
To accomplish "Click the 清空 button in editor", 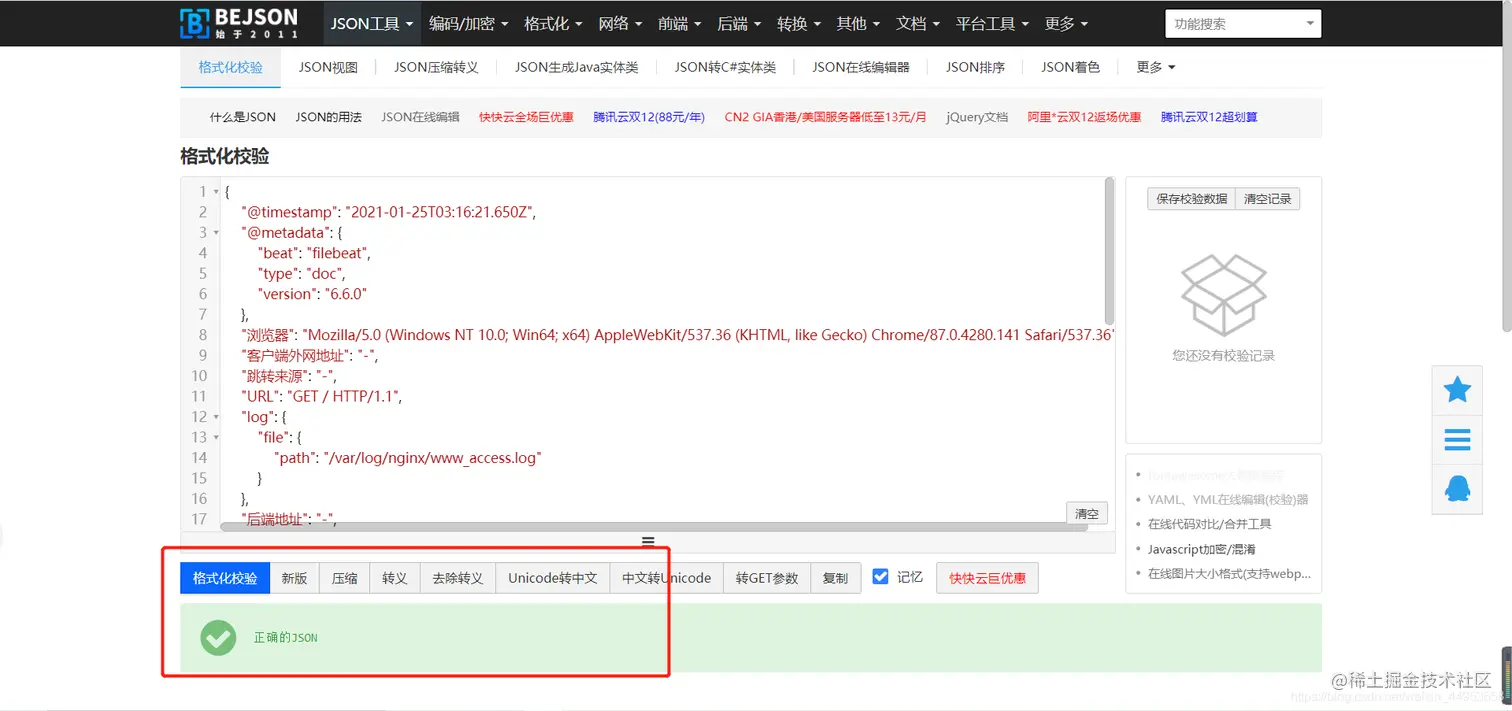I will pyautogui.click(x=1087, y=513).
